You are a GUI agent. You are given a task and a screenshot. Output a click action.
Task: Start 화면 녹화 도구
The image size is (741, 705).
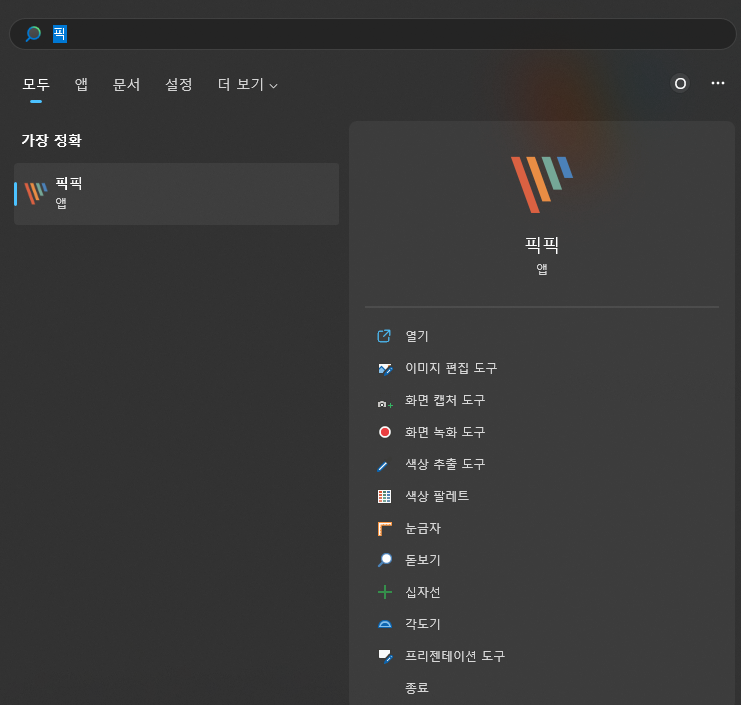445,432
